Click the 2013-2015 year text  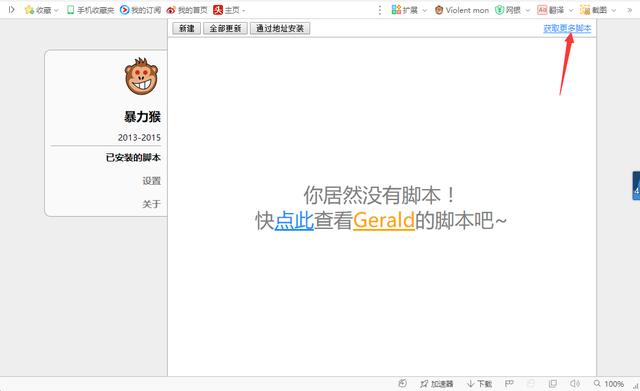[x=139, y=138]
